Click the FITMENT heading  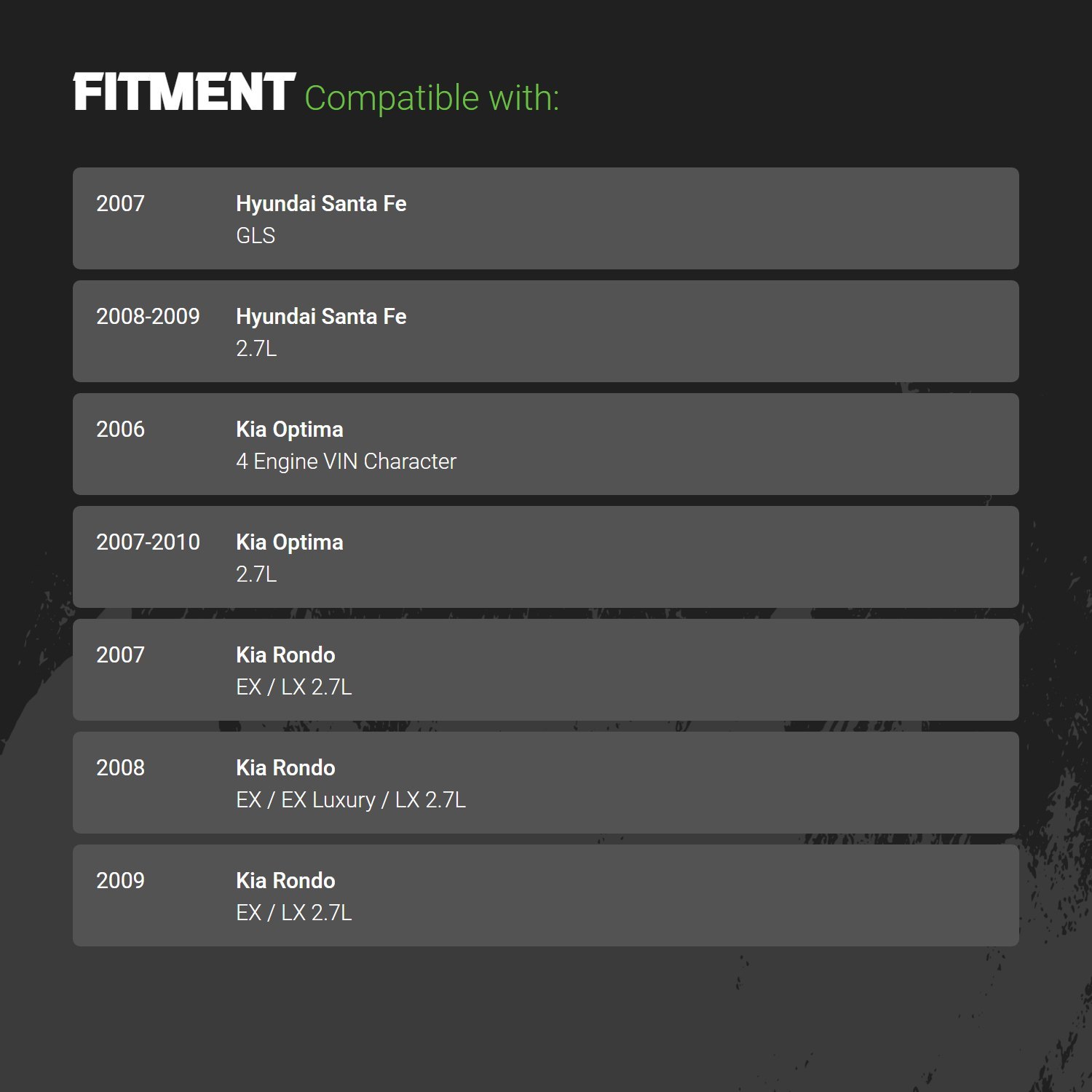[x=184, y=92]
